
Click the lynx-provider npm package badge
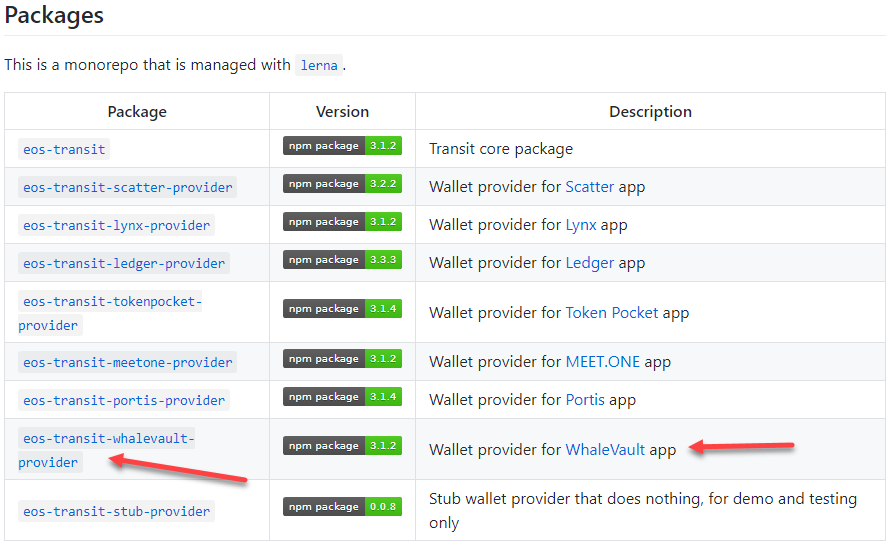[x=342, y=222]
